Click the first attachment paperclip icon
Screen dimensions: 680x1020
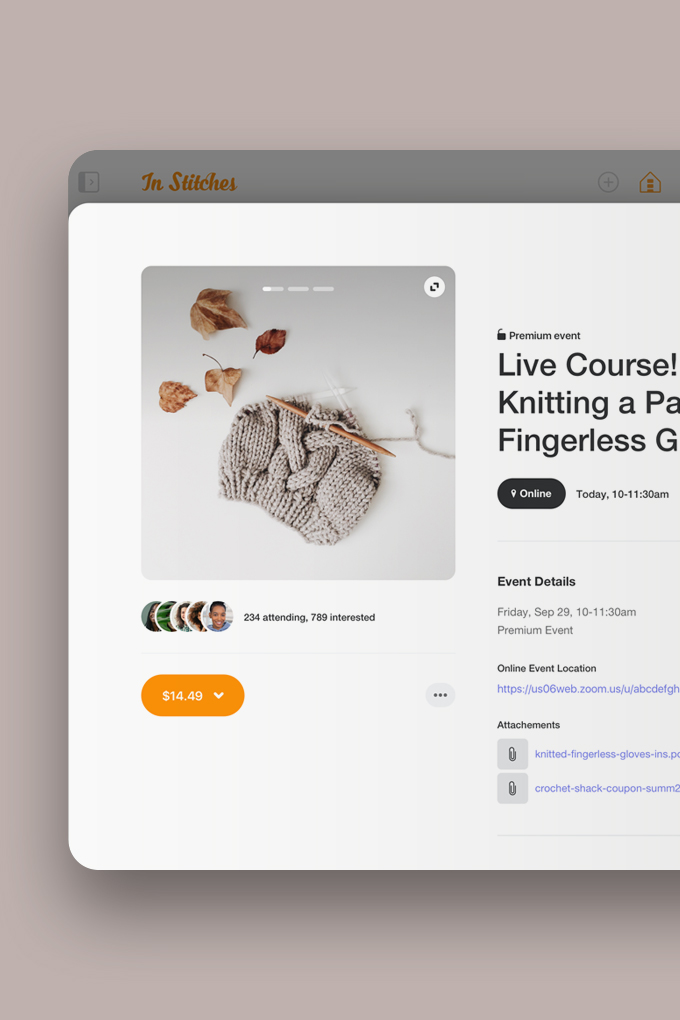[x=512, y=754]
